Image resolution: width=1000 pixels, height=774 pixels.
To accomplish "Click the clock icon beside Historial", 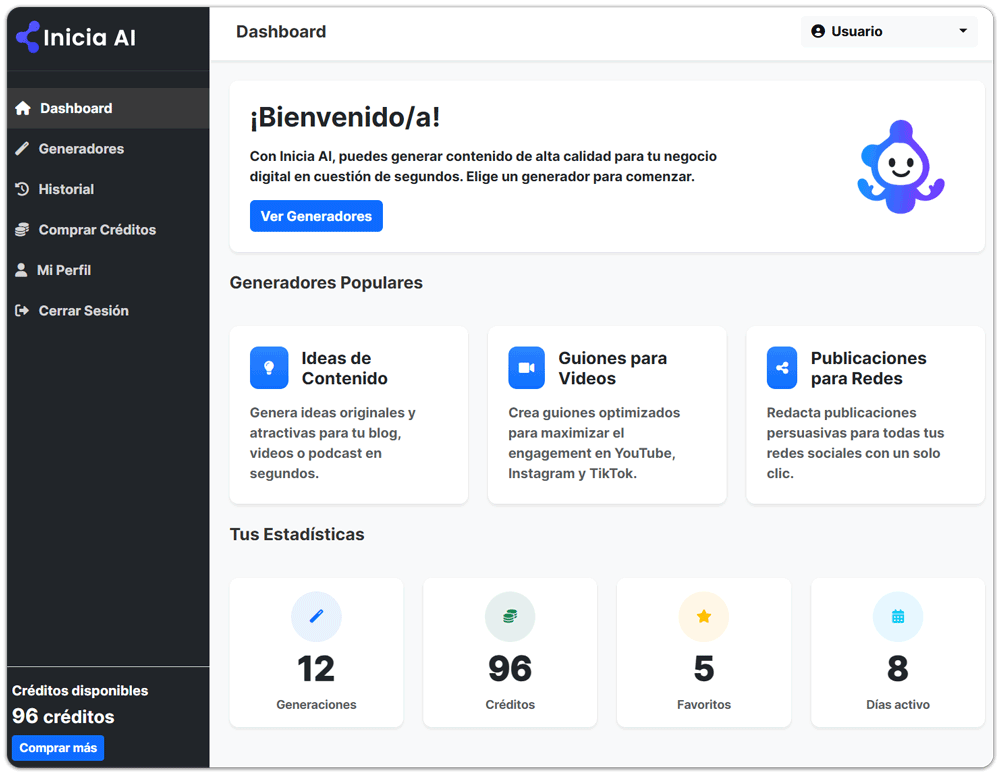I will click(x=22, y=189).
